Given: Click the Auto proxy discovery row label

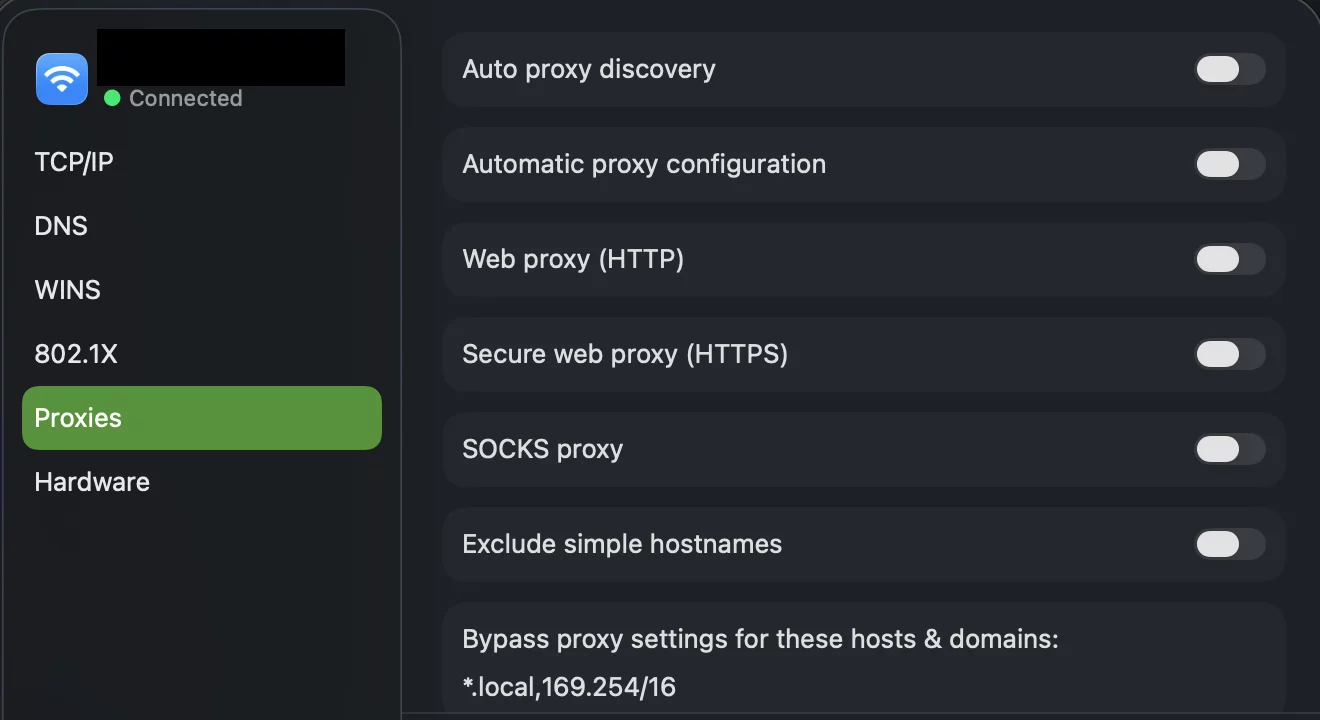Looking at the screenshot, I should click(x=588, y=69).
